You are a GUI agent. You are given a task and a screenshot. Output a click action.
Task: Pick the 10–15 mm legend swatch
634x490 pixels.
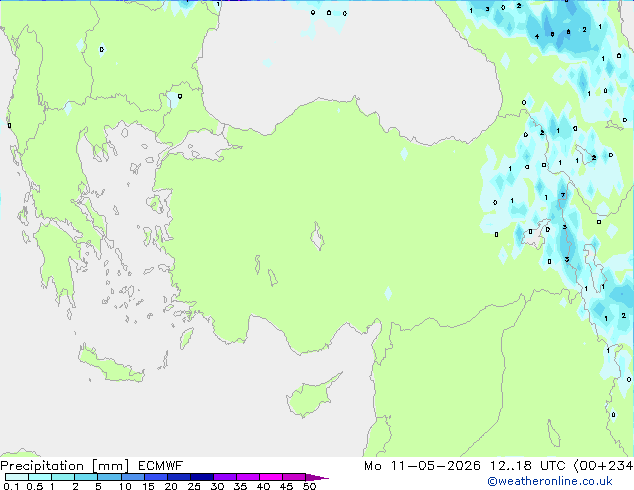click(133, 477)
